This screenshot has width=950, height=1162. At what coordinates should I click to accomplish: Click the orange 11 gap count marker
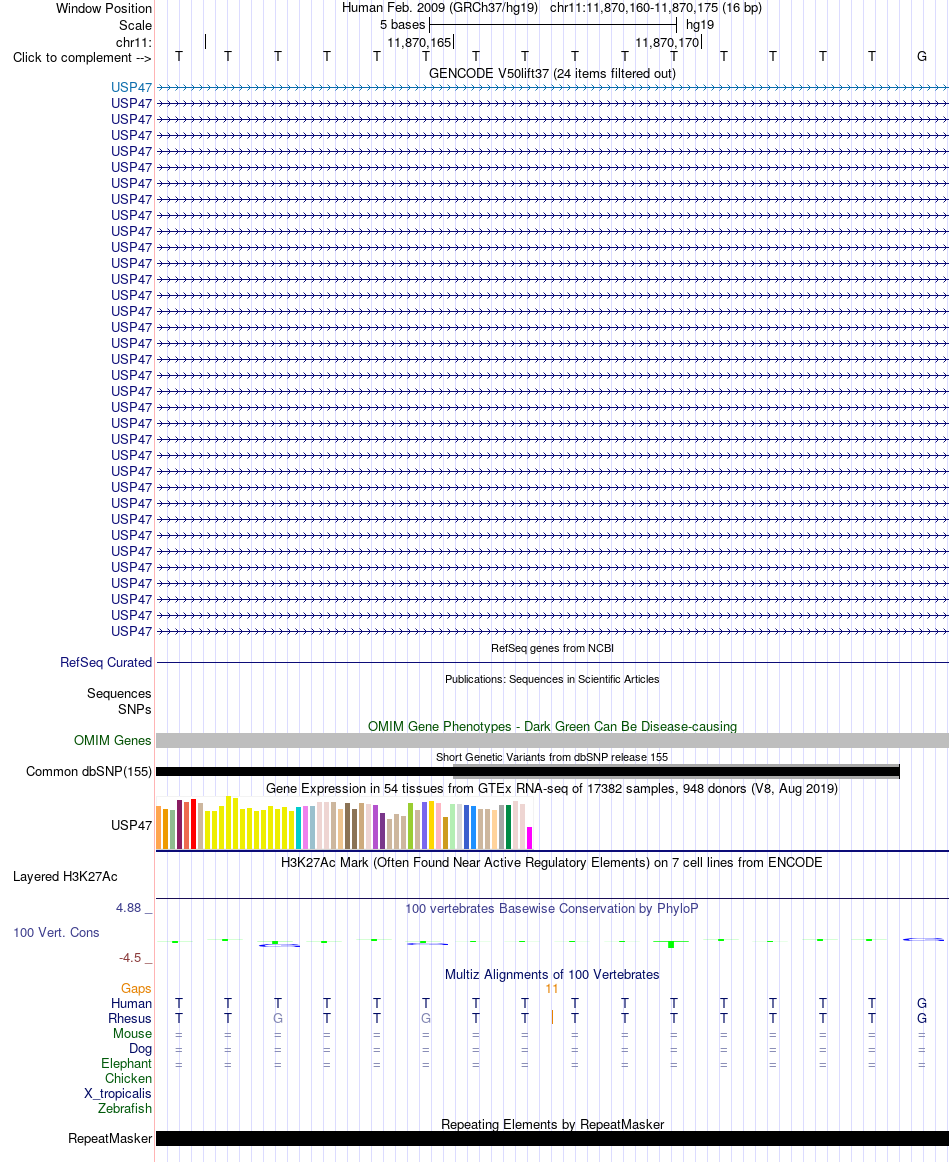[x=551, y=989]
